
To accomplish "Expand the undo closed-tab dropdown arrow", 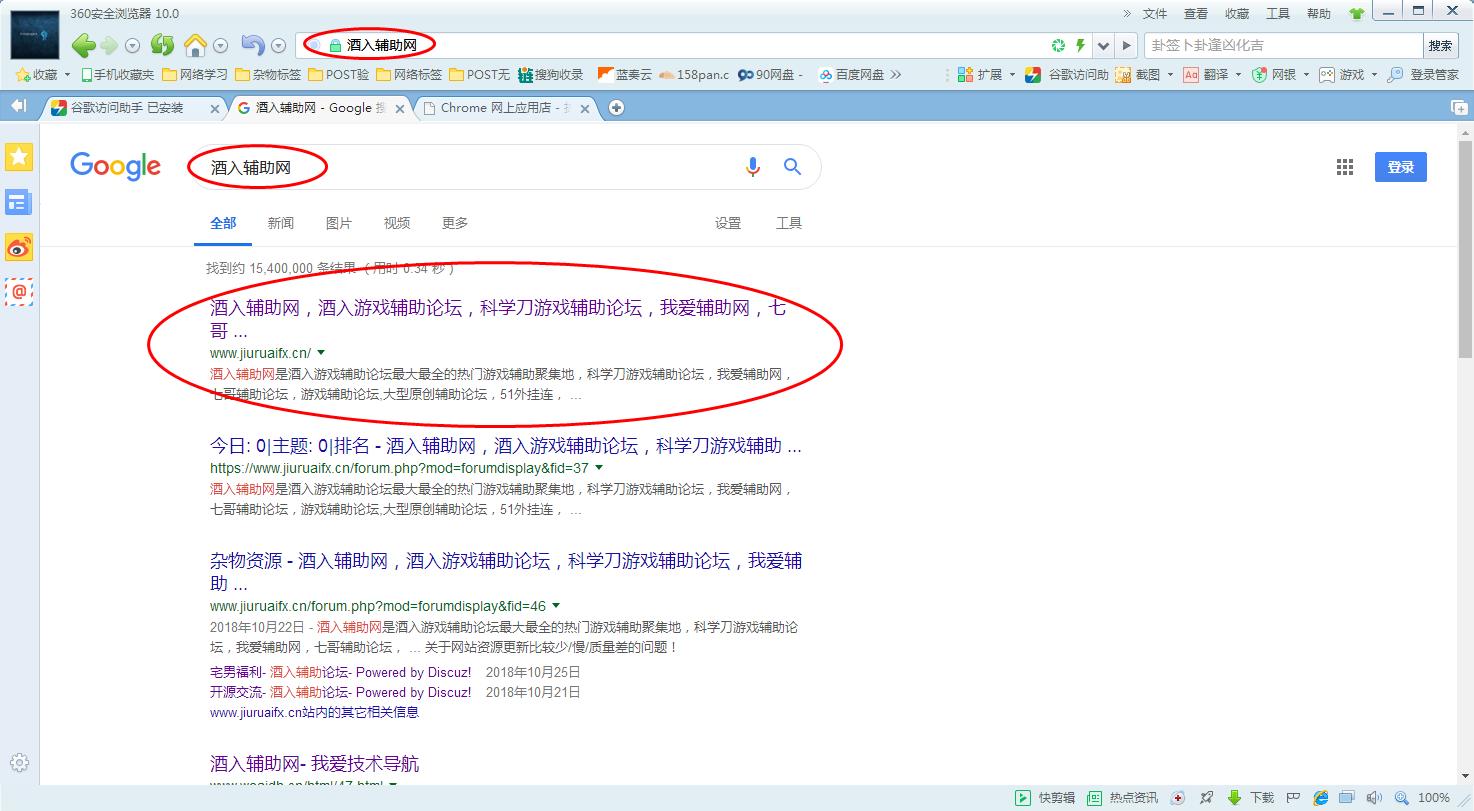I will [279, 46].
